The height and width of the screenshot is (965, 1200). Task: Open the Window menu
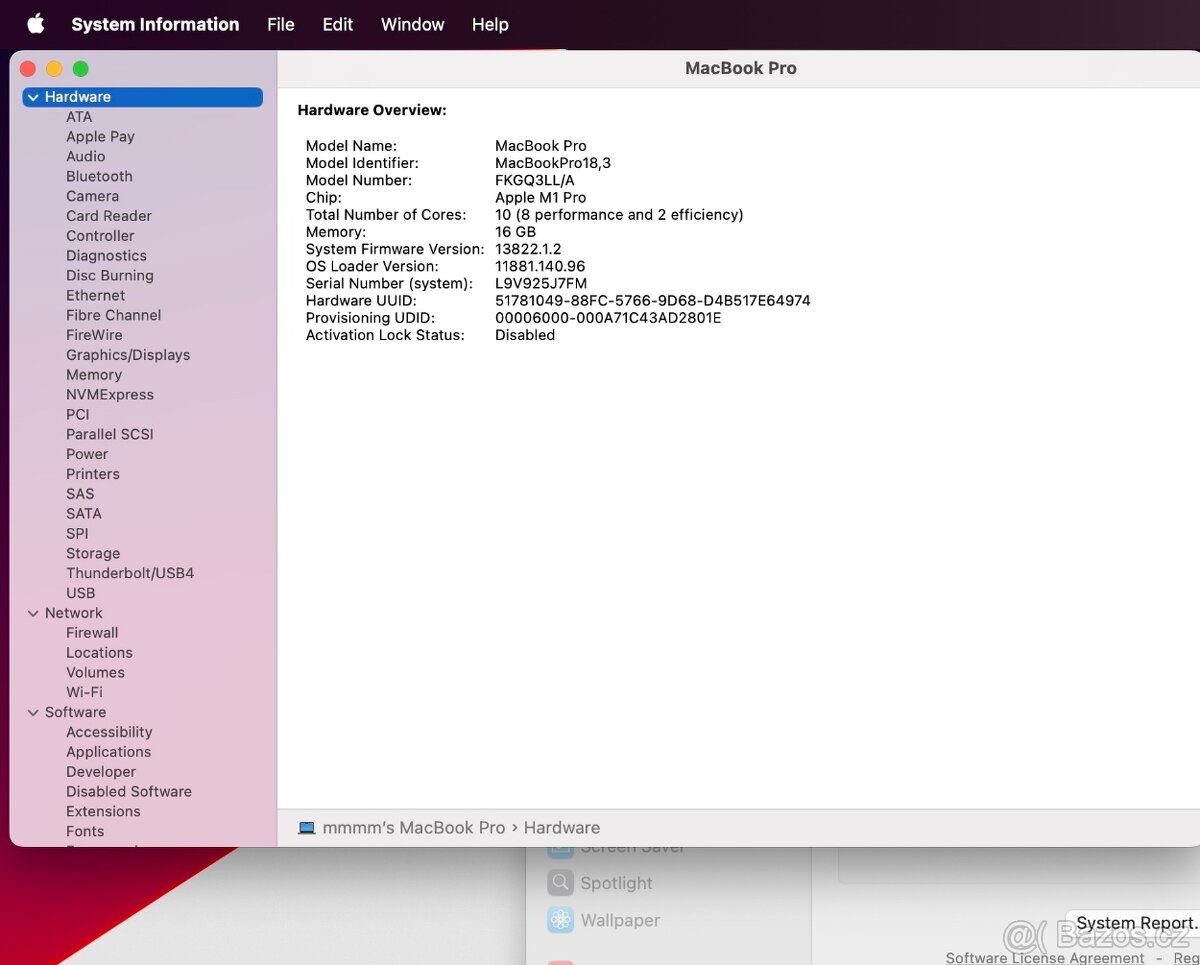[412, 24]
